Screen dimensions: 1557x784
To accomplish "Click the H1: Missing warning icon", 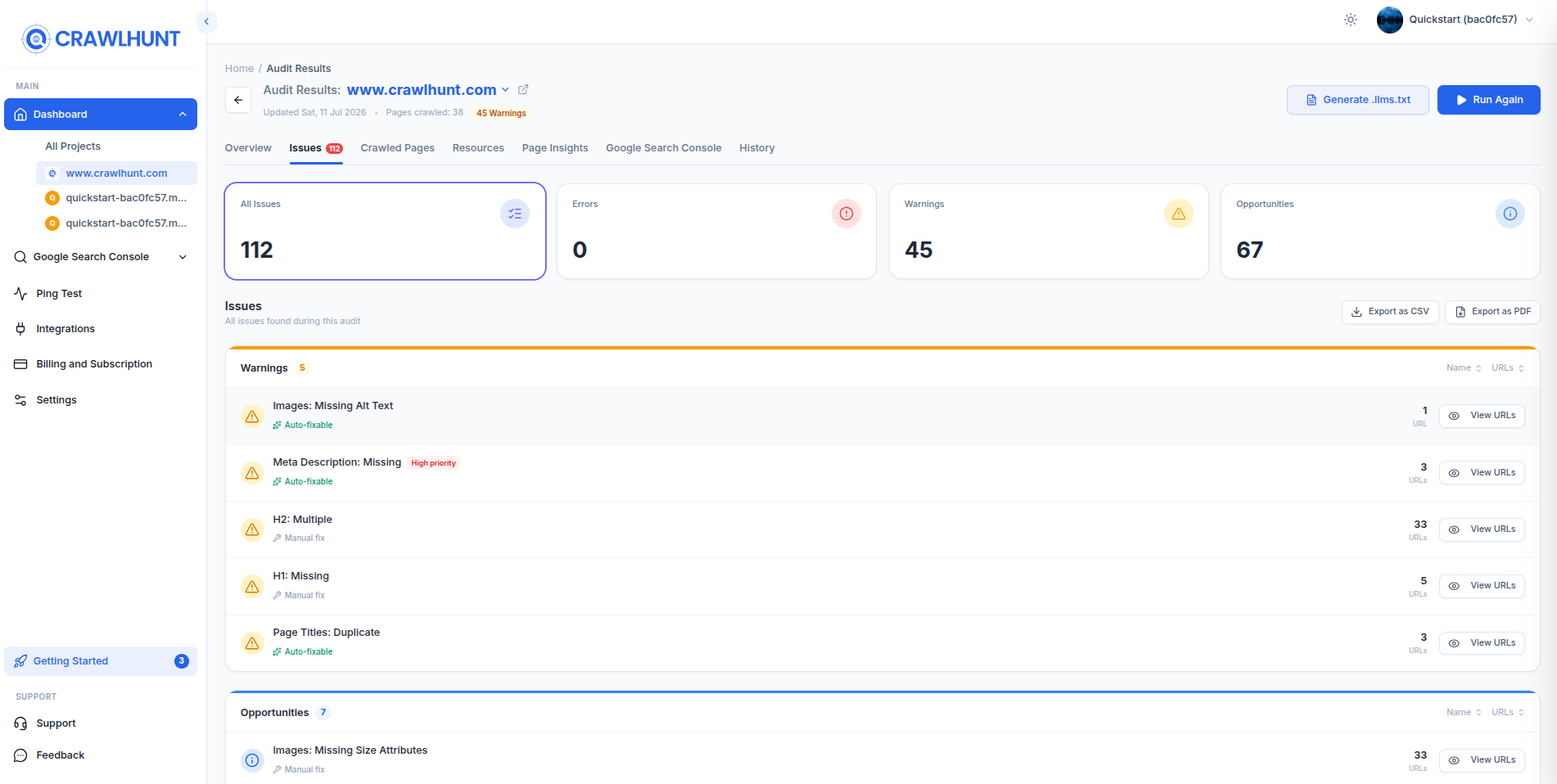I will tap(252, 587).
